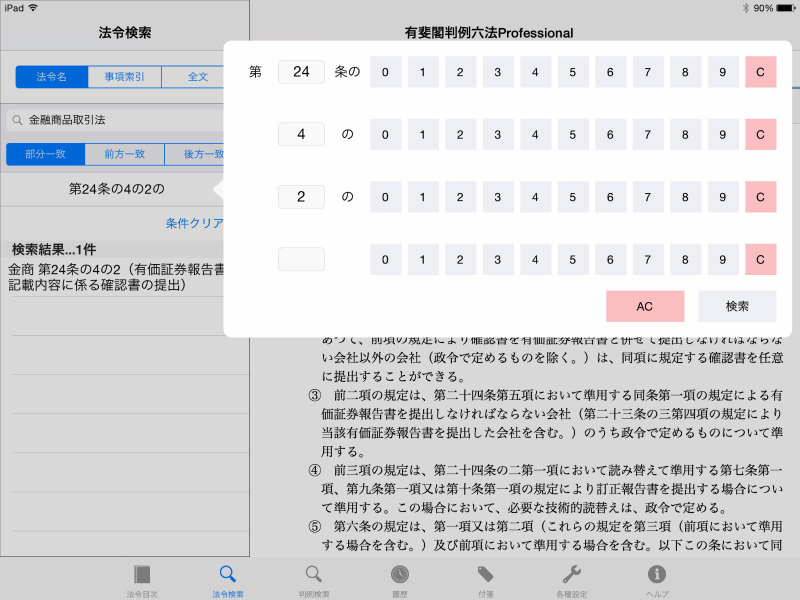Tap digit 8 in the row showing 4

[685, 134]
